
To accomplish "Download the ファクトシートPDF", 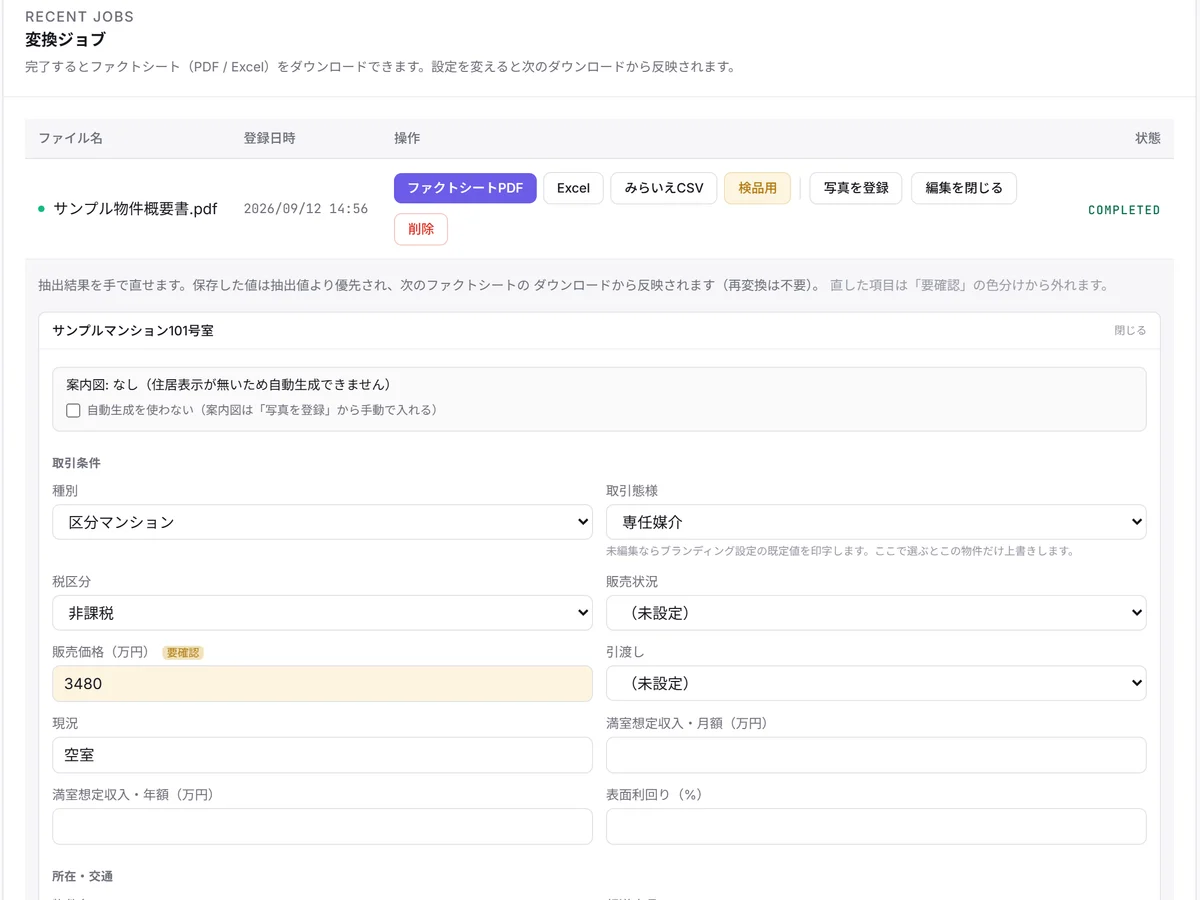I will tap(465, 188).
